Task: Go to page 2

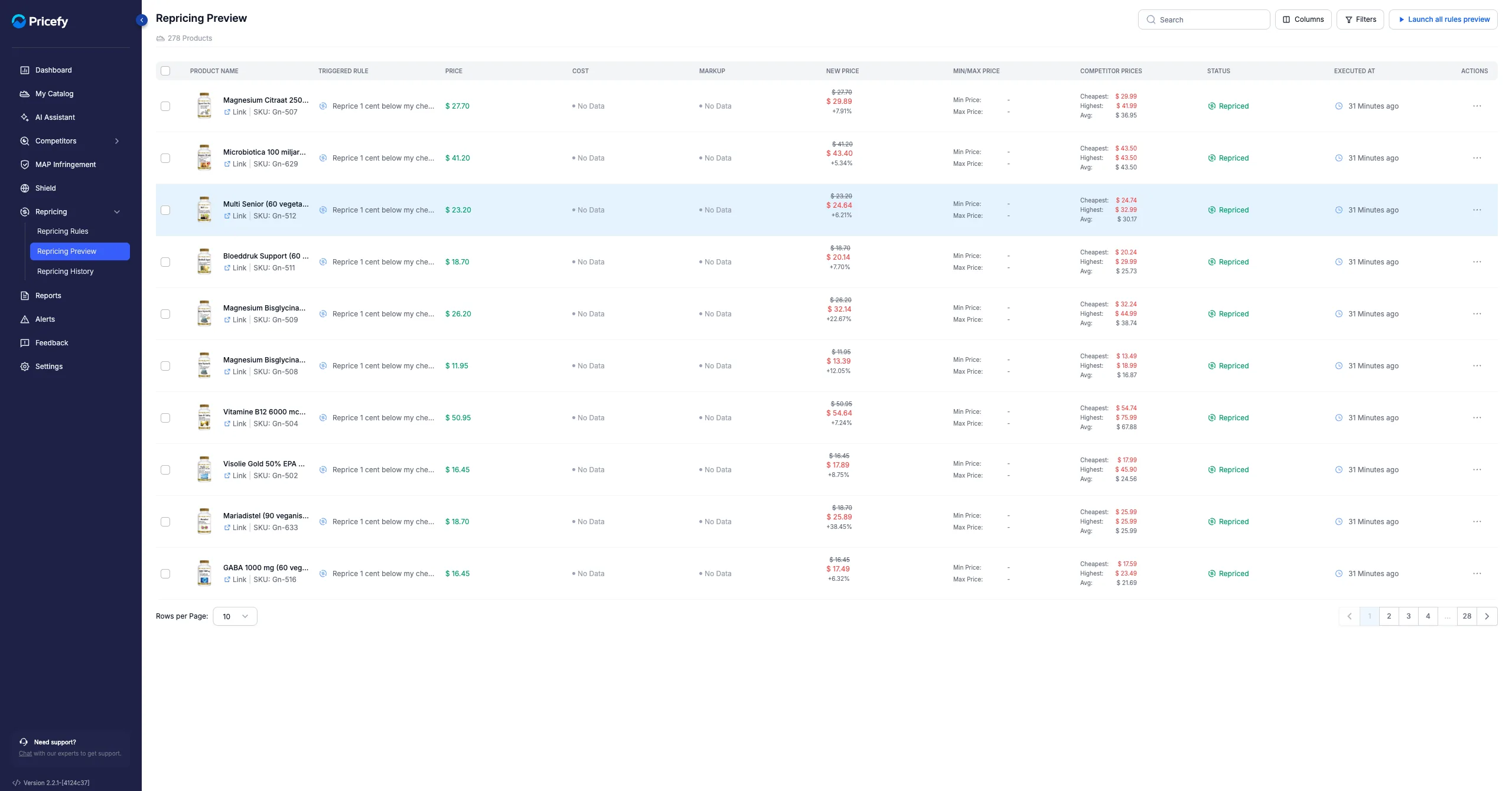Action: coord(1389,616)
